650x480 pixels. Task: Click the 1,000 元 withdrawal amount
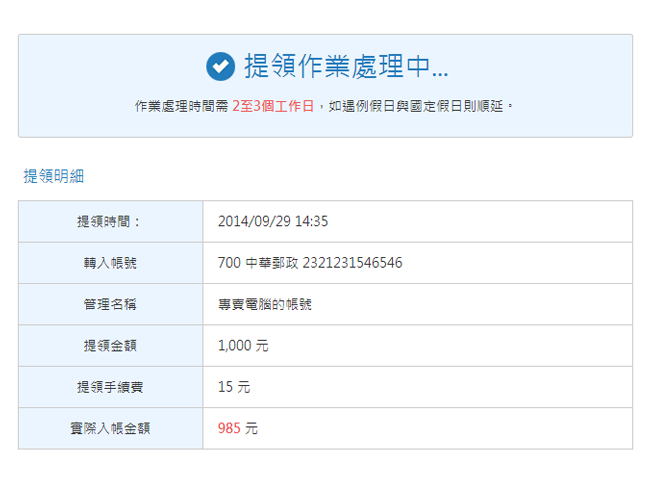243,346
